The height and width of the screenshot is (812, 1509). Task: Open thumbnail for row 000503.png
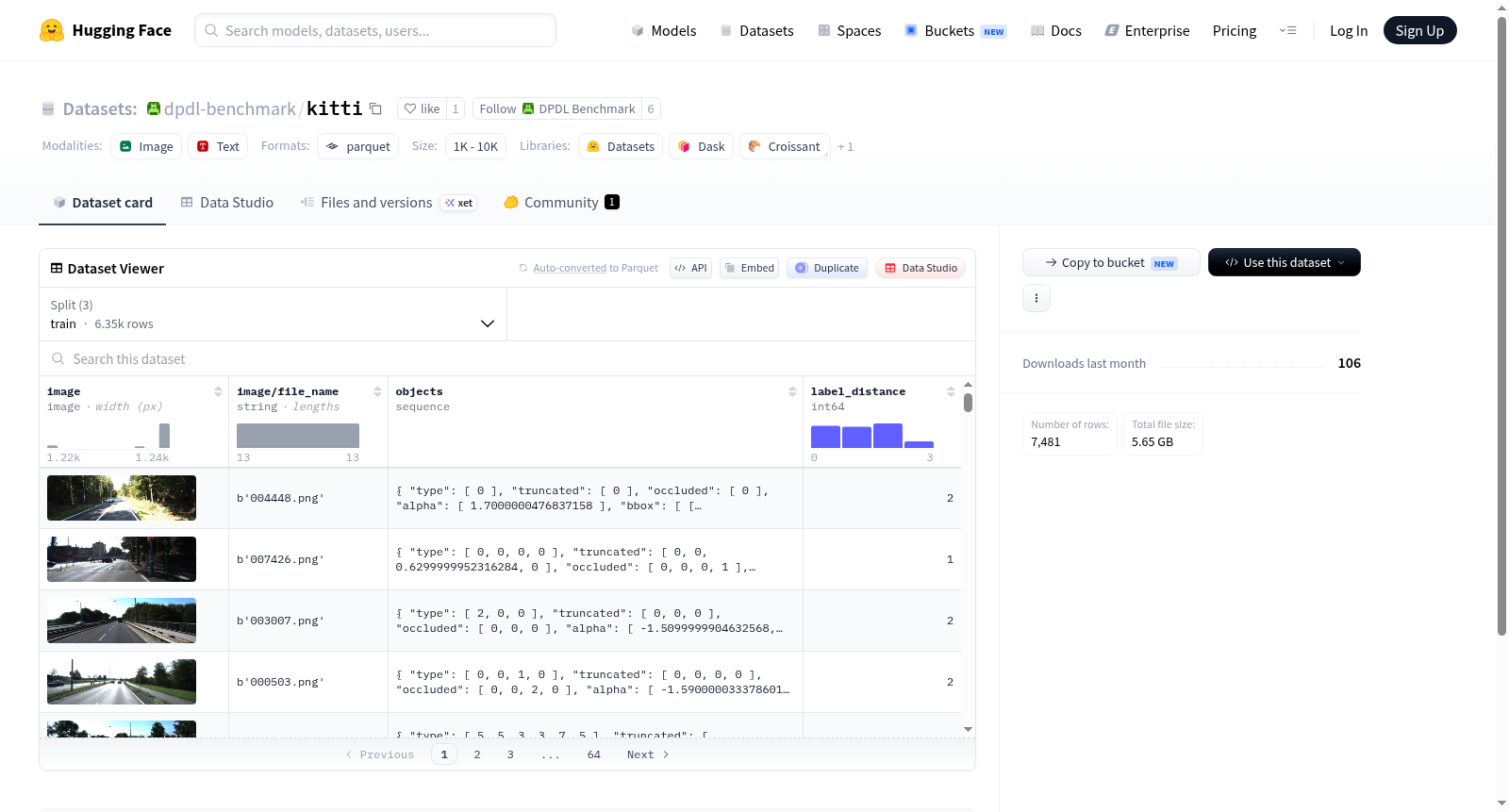pyautogui.click(x=122, y=682)
